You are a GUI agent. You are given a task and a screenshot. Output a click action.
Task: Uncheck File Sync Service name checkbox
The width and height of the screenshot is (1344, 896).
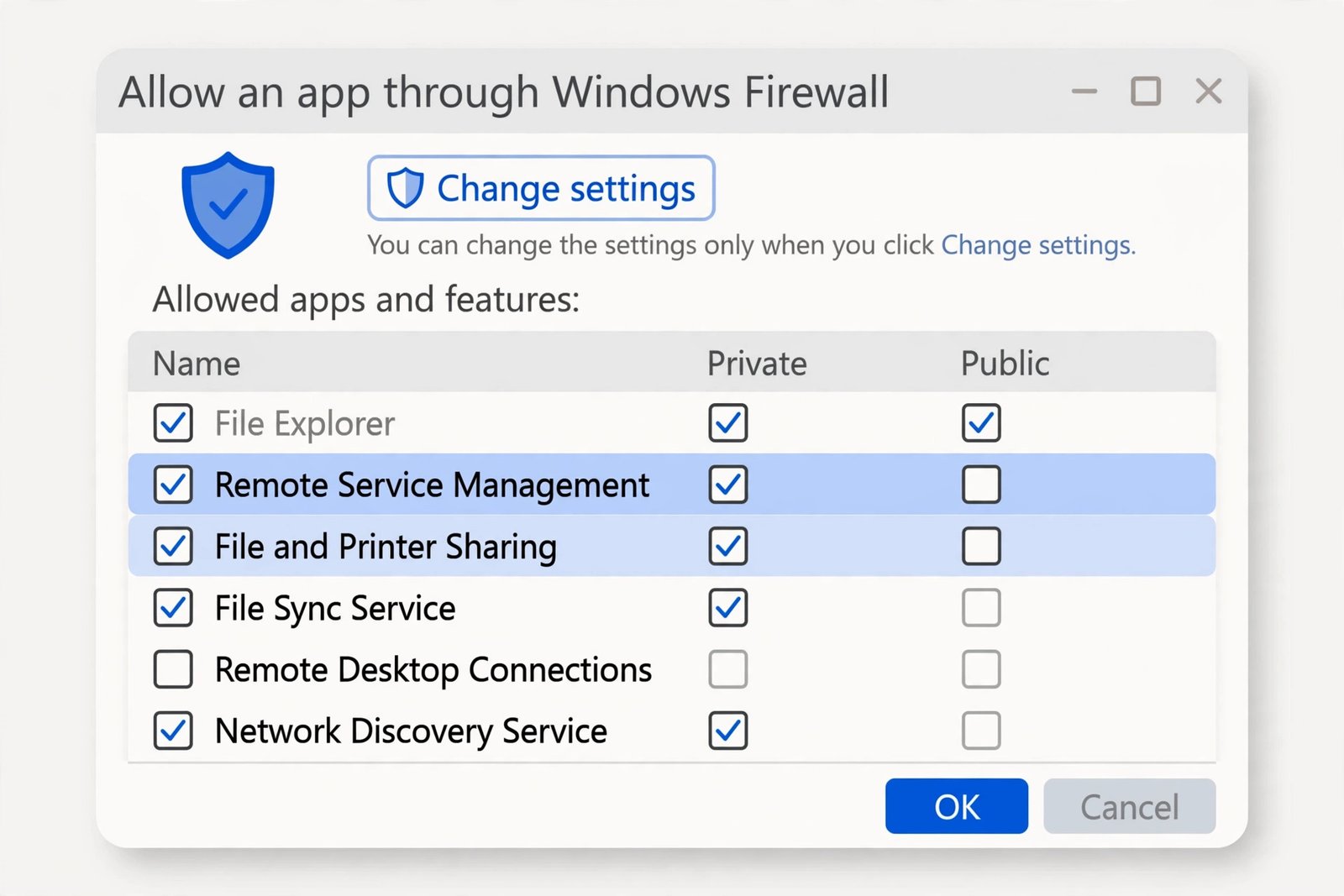pyautogui.click(x=173, y=608)
